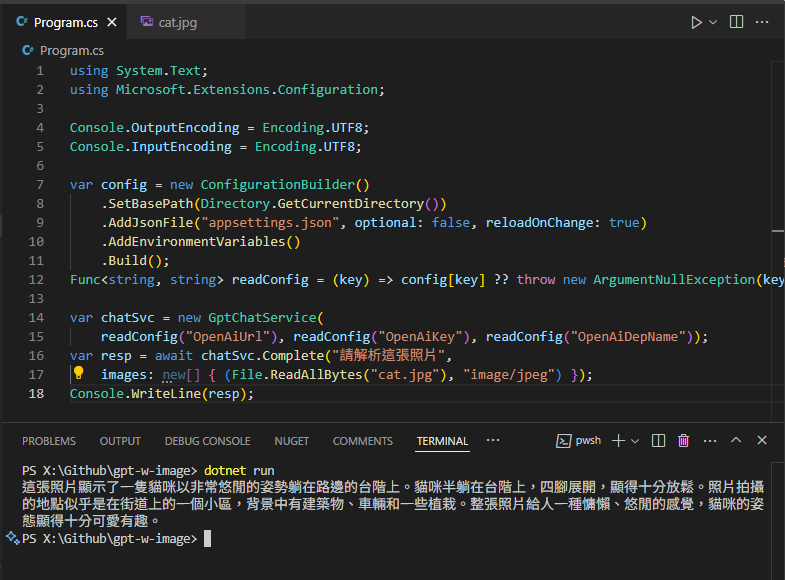Show additional panel tabs via ellipsis

[x=493, y=440]
